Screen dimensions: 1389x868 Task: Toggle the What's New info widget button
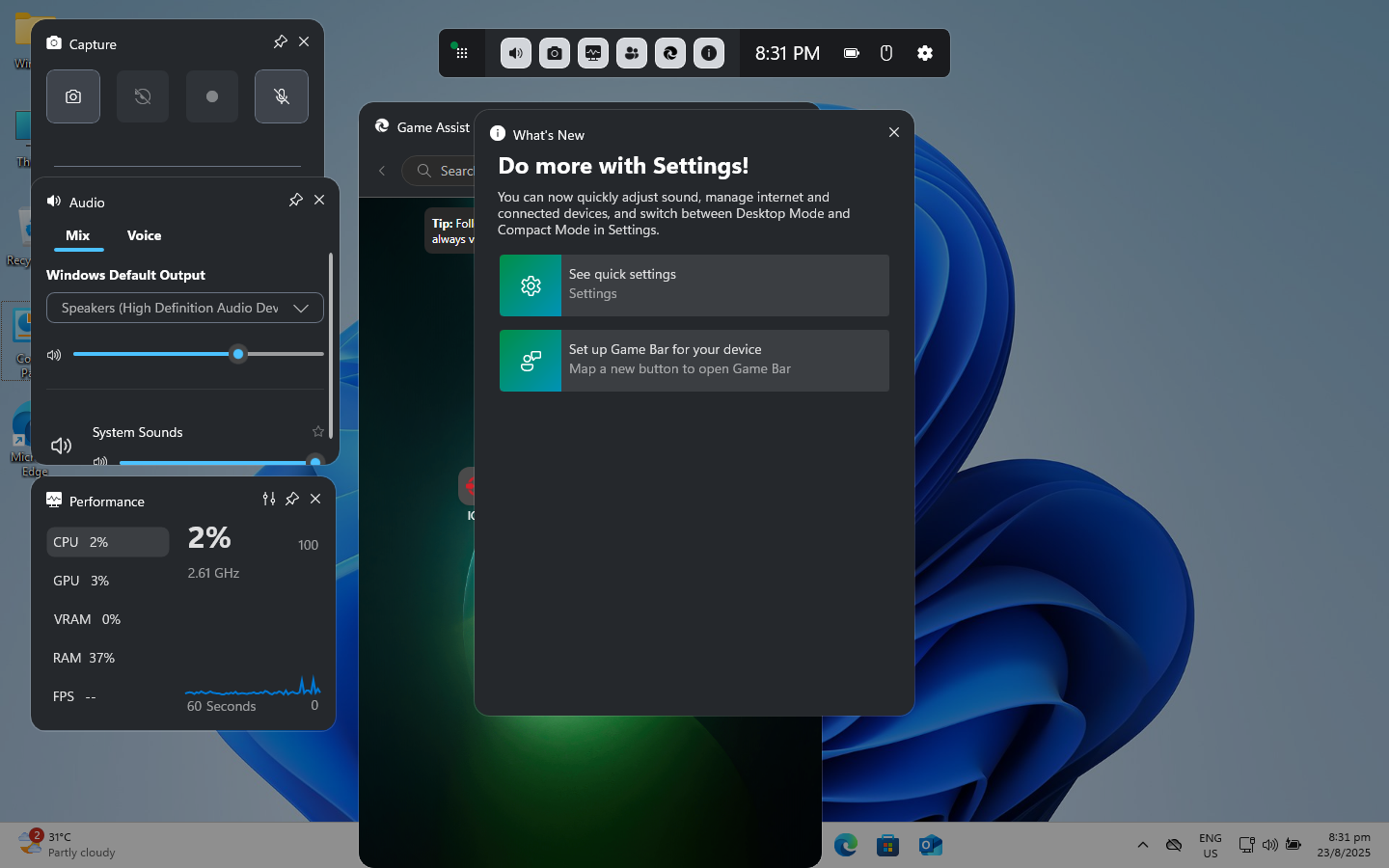[x=709, y=53]
